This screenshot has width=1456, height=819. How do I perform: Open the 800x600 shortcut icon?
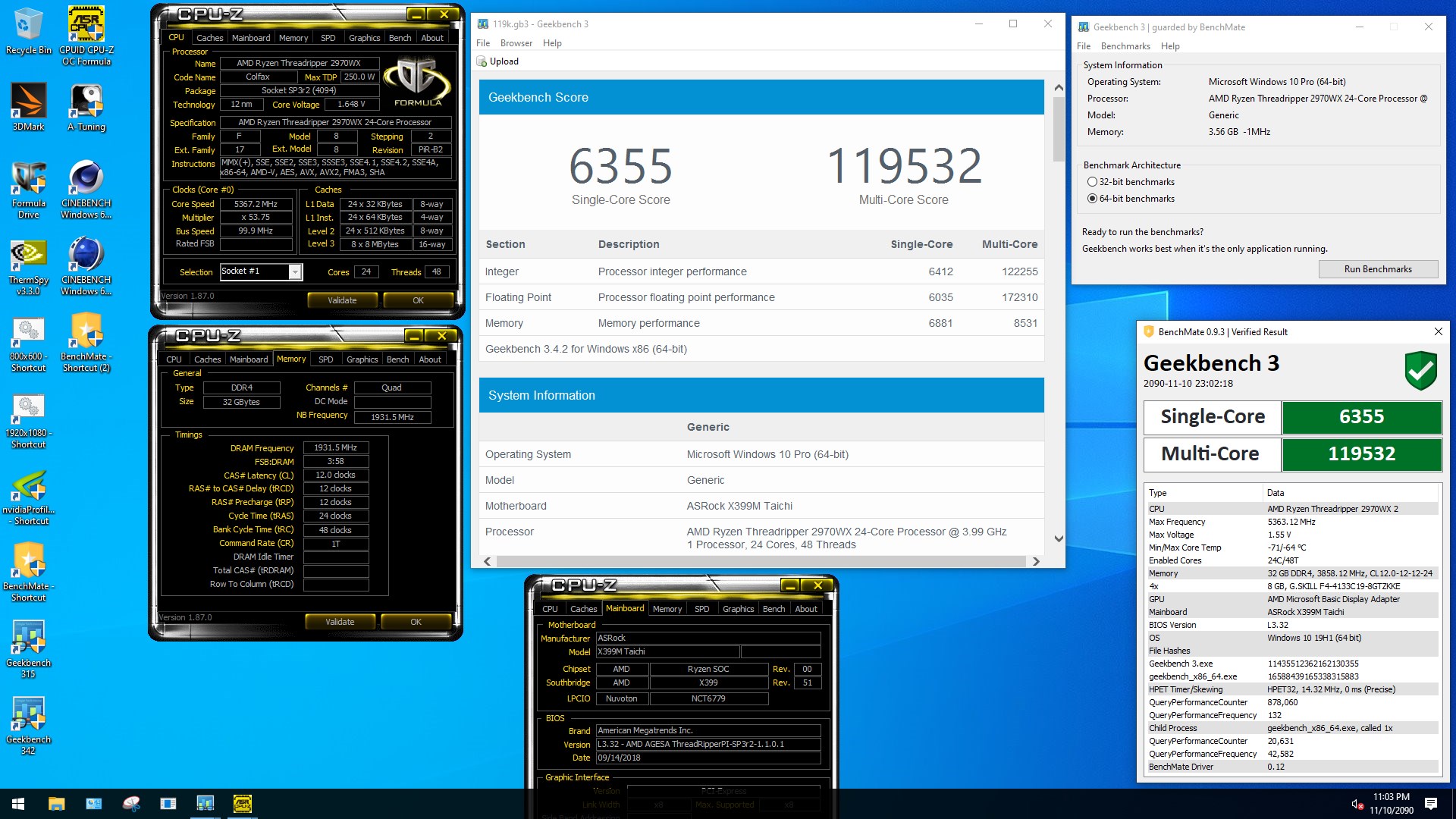pos(28,344)
